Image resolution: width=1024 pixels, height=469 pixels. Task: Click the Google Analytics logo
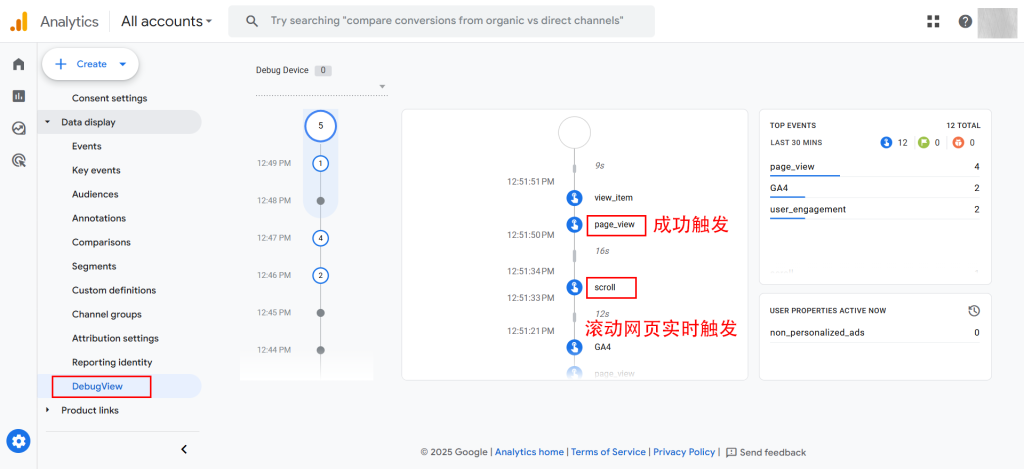point(18,22)
